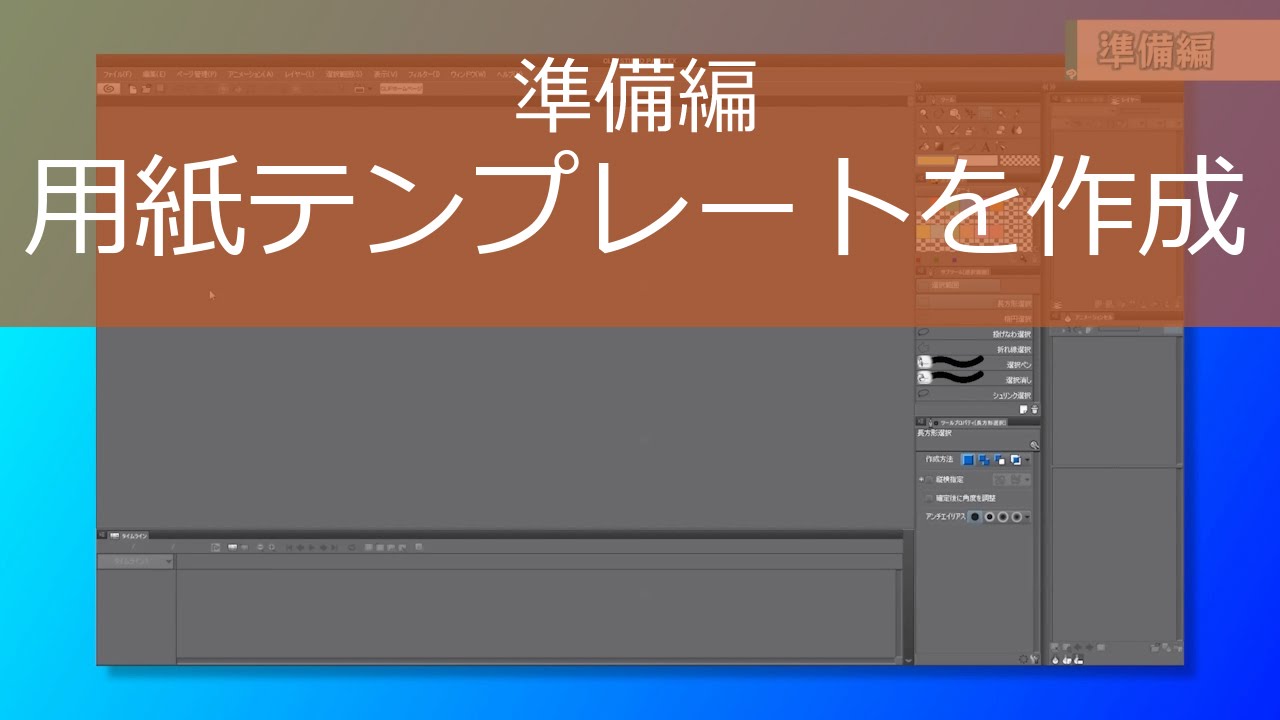Viewport: 1280px width, 720px height.
Task: Click reset icon at tool property bottom
Action: 1024,659
